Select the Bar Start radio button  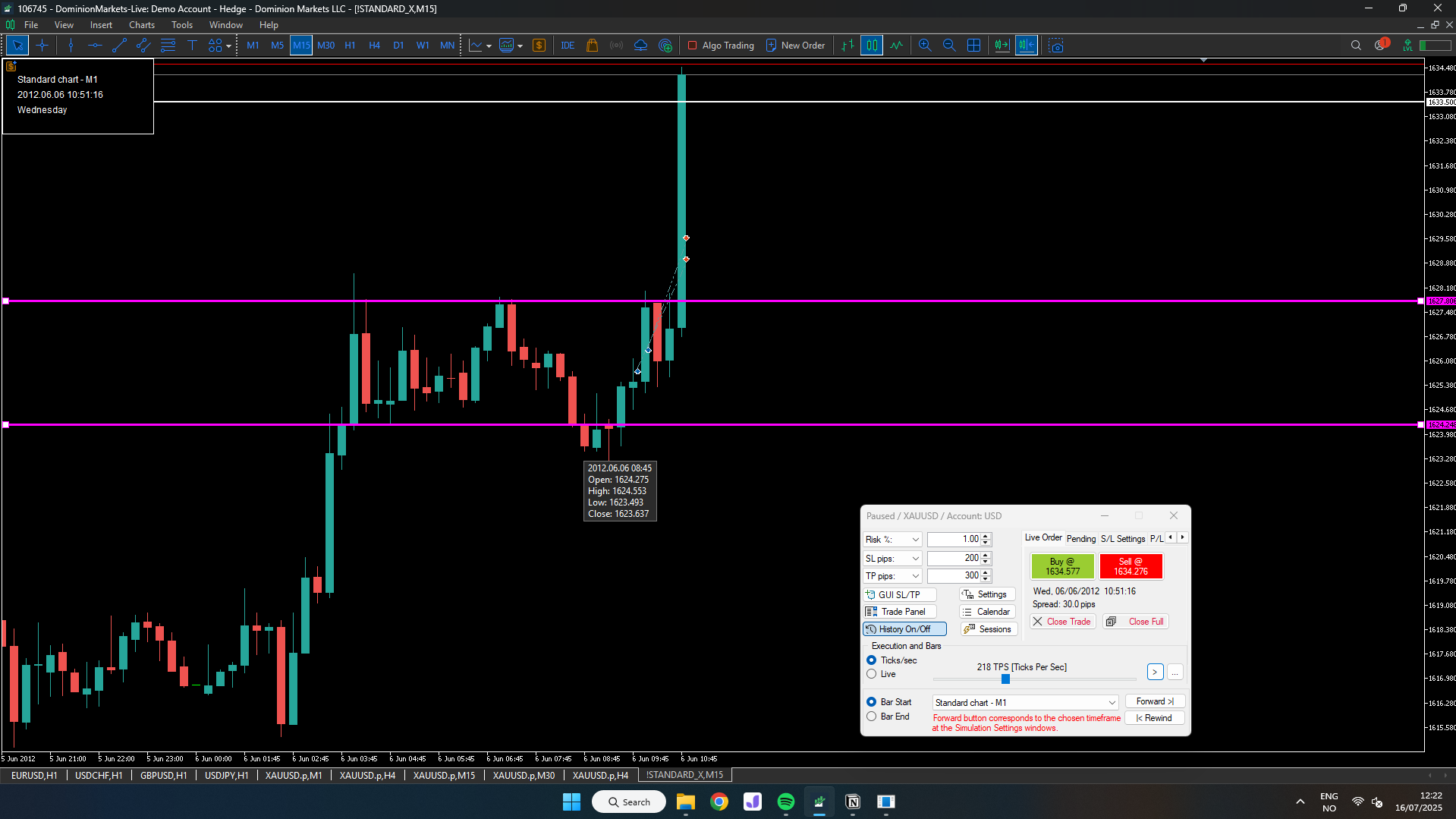(x=872, y=702)
